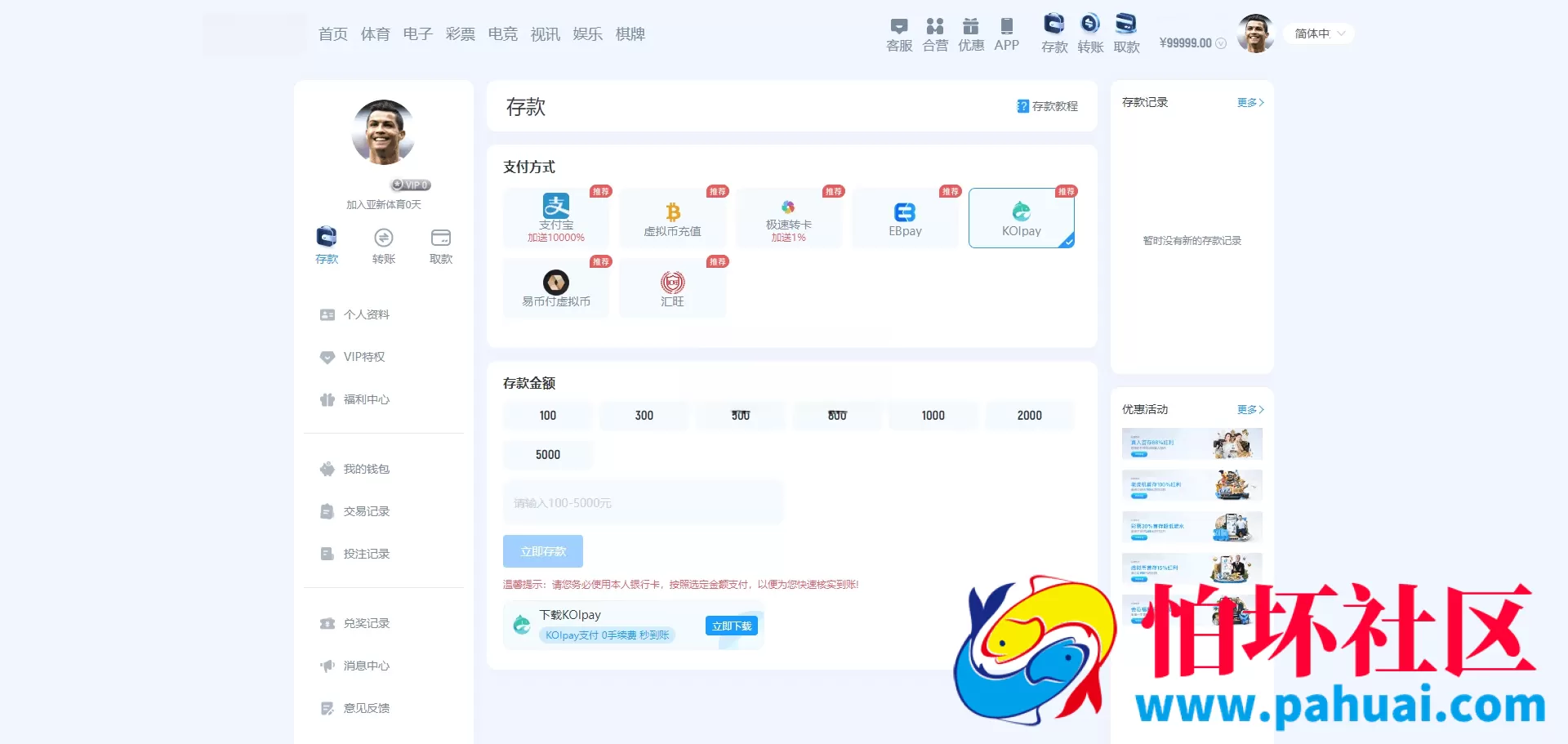Open the 视讯 live video menu
The width and height of the screenshot is (1568, 744).
(546, 34)
